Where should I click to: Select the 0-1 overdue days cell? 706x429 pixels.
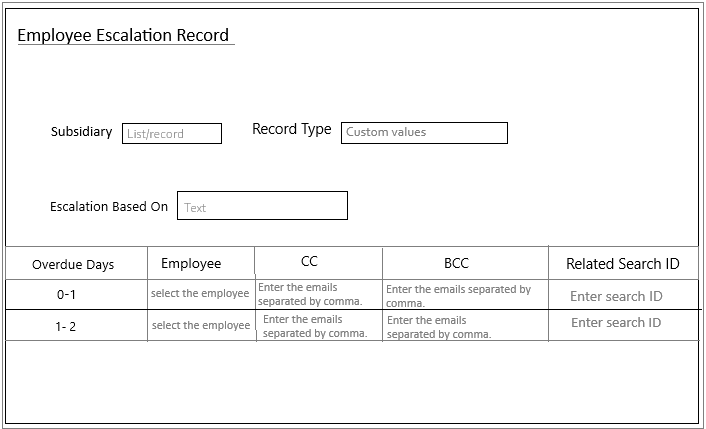click(x=66, y=296)
